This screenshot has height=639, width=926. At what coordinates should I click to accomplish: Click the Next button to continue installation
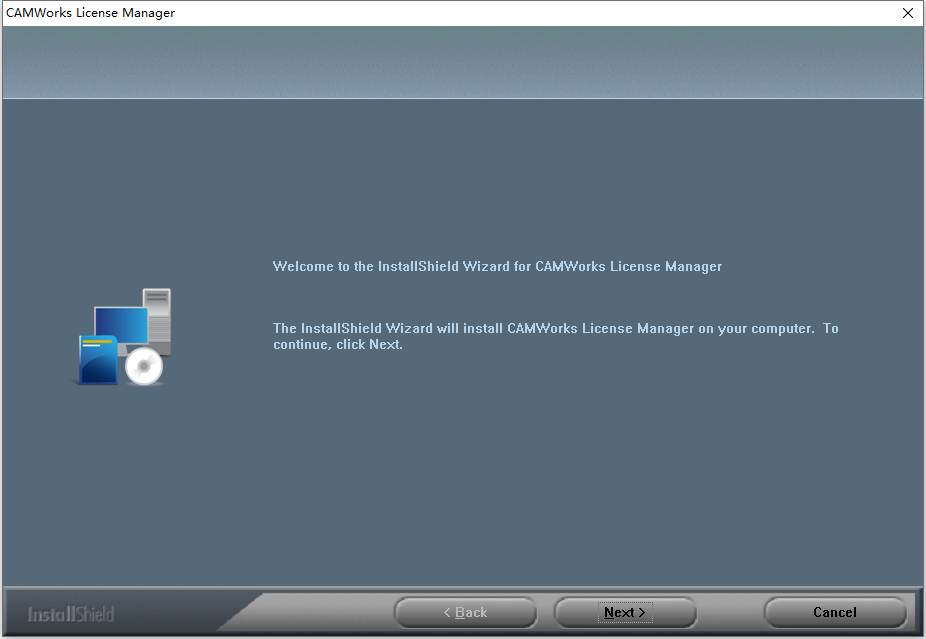pos(625,612)
